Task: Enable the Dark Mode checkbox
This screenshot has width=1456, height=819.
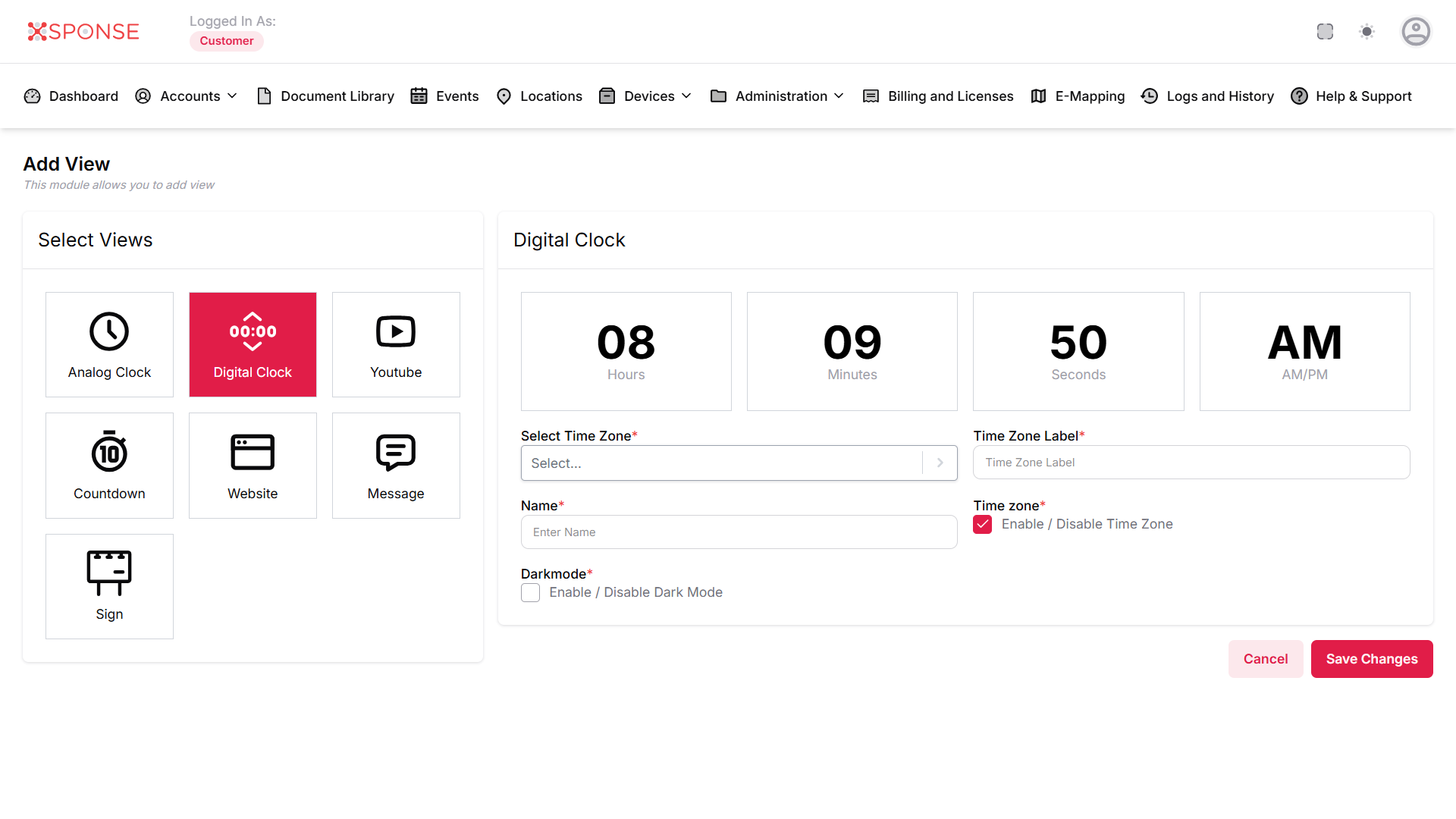Action: 531,593
